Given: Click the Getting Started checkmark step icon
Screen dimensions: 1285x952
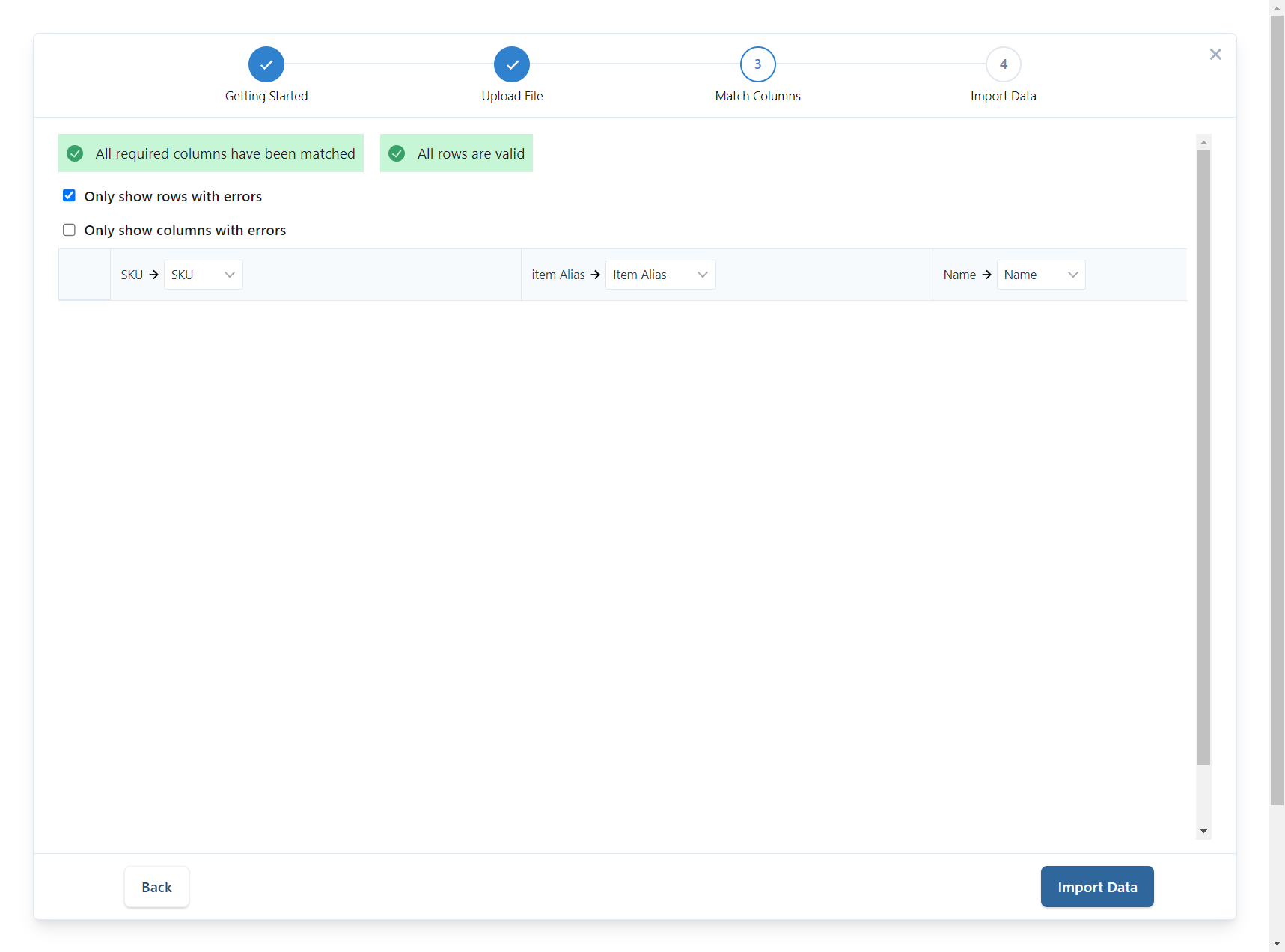Looking at the screenshot, I should (x=266, y=64).
